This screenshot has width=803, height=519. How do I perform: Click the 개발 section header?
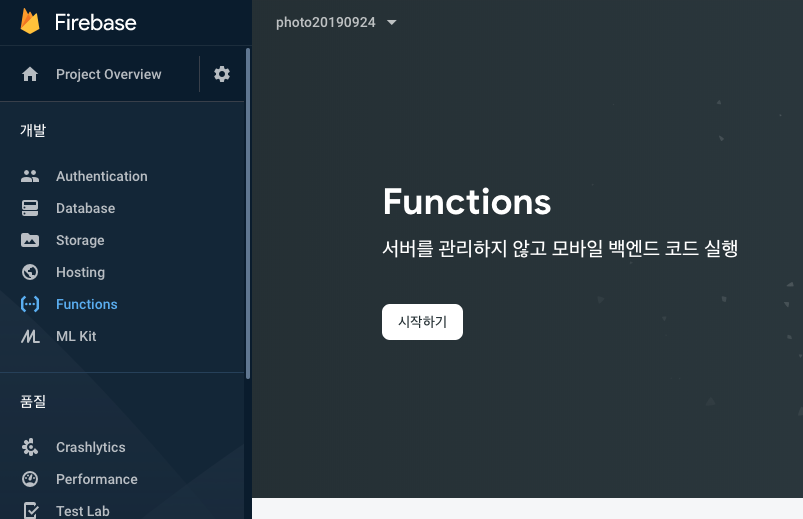coord(33,130)
